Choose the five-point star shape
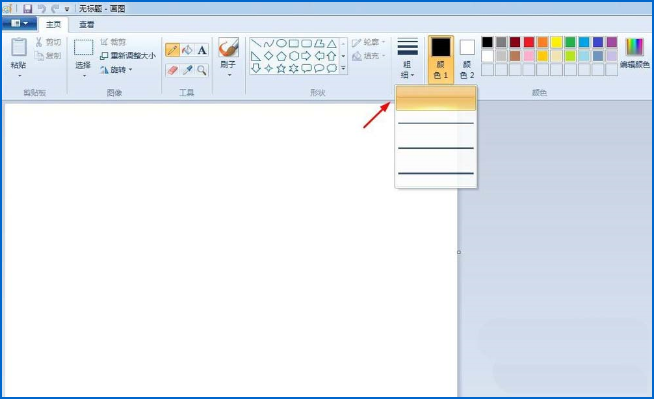Screen dimensions: 654x400 click(x=281, y=68)
